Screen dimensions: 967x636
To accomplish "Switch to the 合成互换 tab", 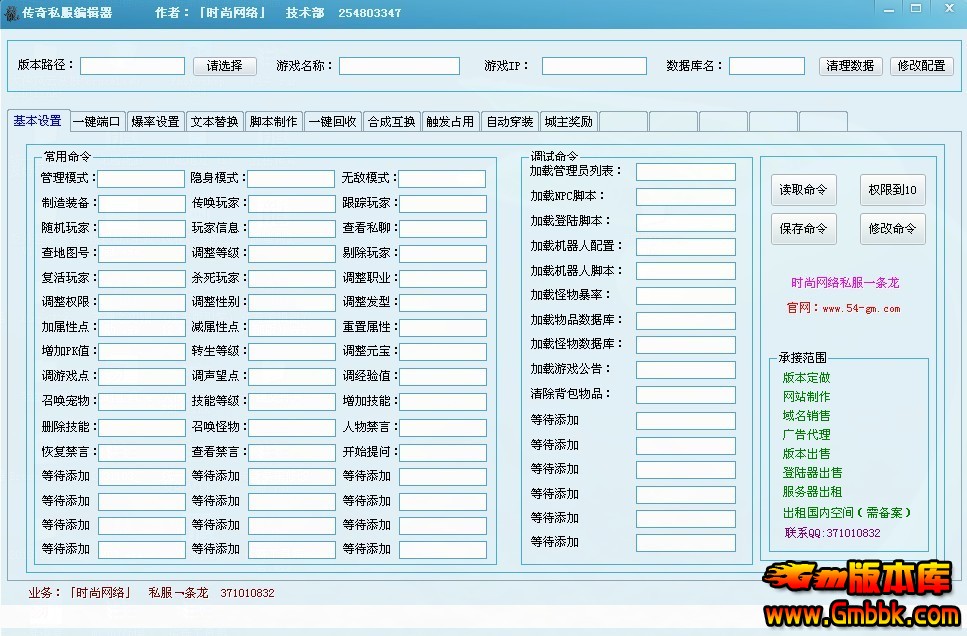I will (x=391, y=121).
